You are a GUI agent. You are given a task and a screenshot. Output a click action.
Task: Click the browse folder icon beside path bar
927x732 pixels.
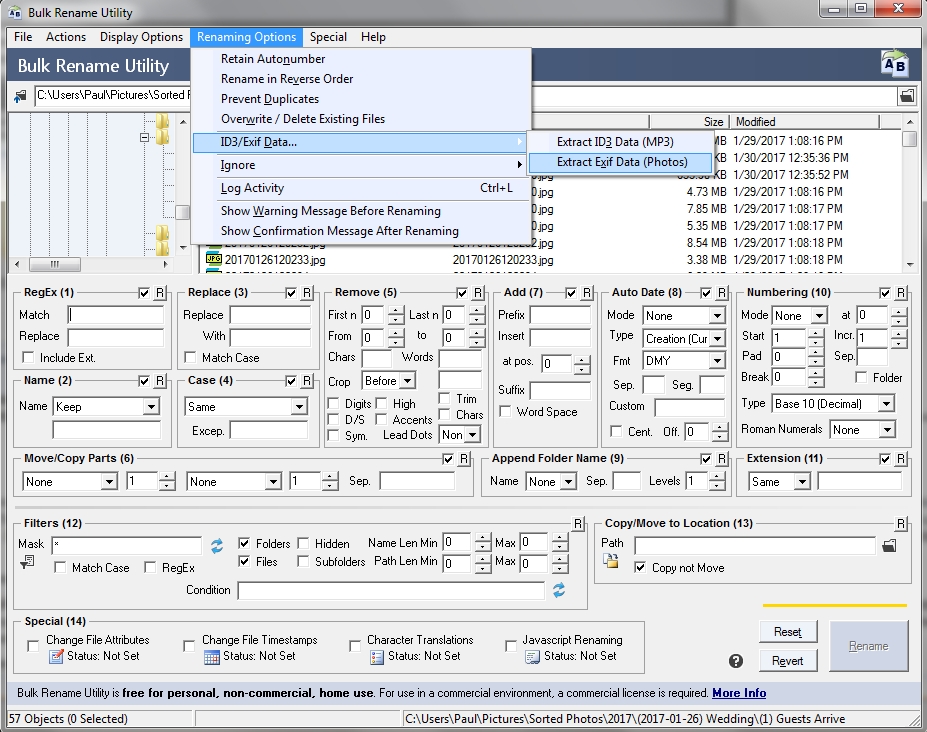click(906, 96)
